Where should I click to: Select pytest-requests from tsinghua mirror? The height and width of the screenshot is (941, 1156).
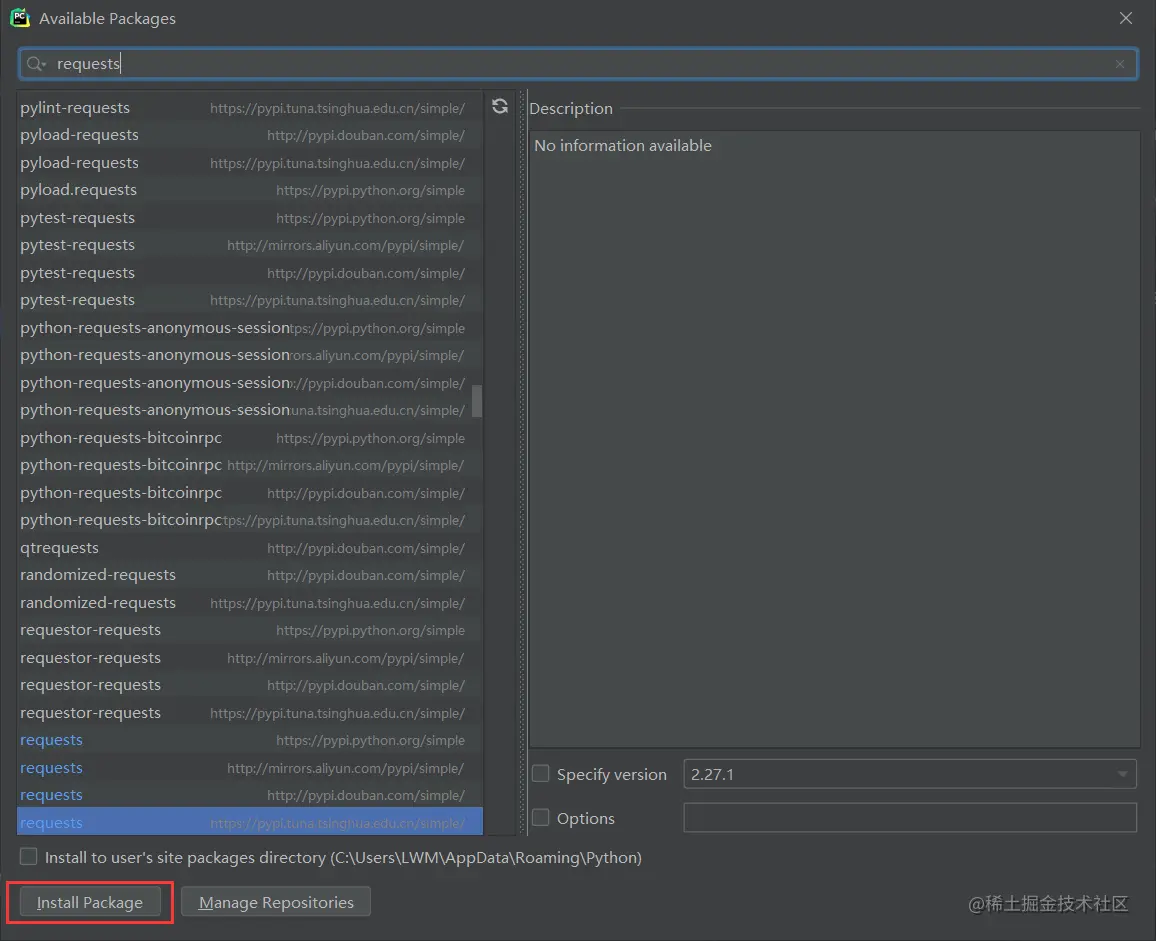coord(250,300)
